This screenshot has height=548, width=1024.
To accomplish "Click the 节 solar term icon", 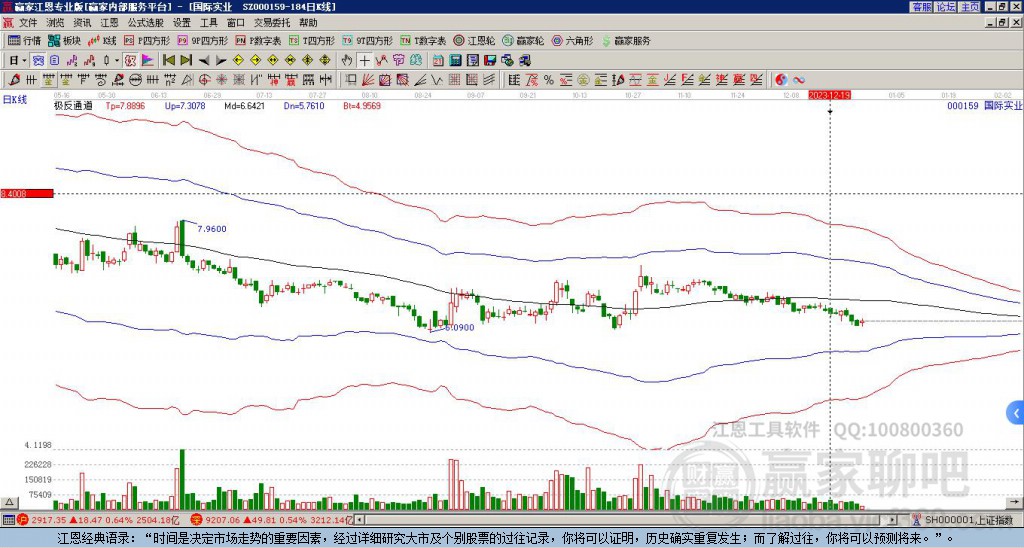I will (x=399, y=61).
